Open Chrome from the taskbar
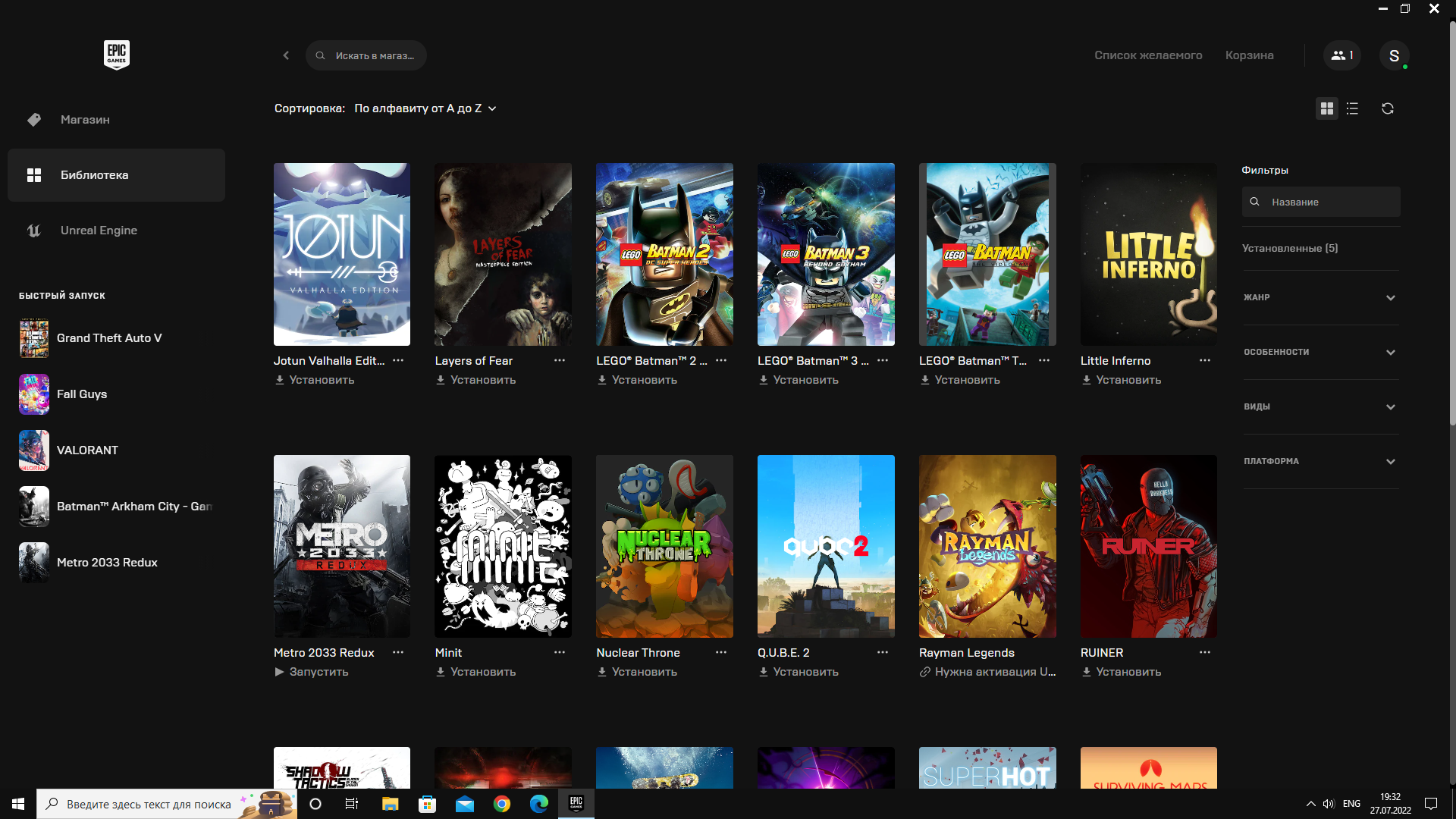 click(x=502, y=804)
